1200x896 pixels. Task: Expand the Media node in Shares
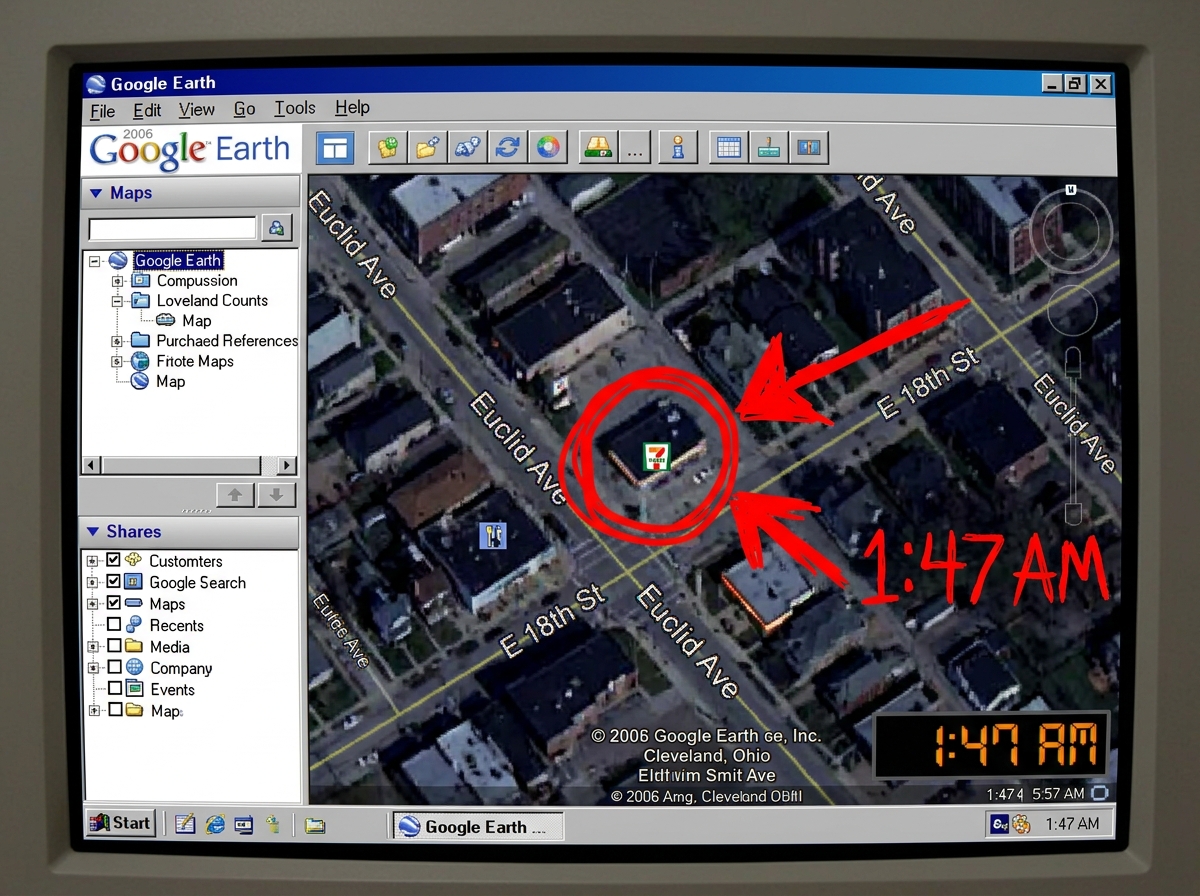pyautogui.click(x=93, y=647)
